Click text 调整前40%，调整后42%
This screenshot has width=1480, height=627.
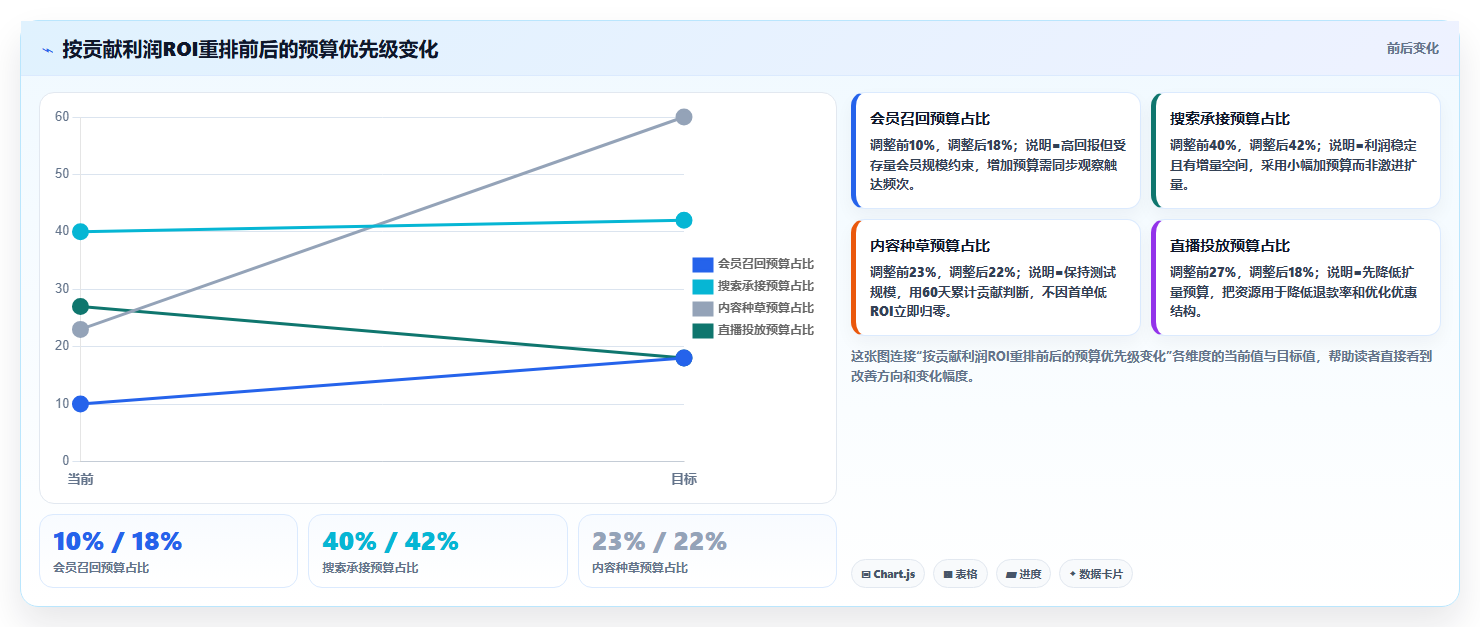(x=1244, y=145)
